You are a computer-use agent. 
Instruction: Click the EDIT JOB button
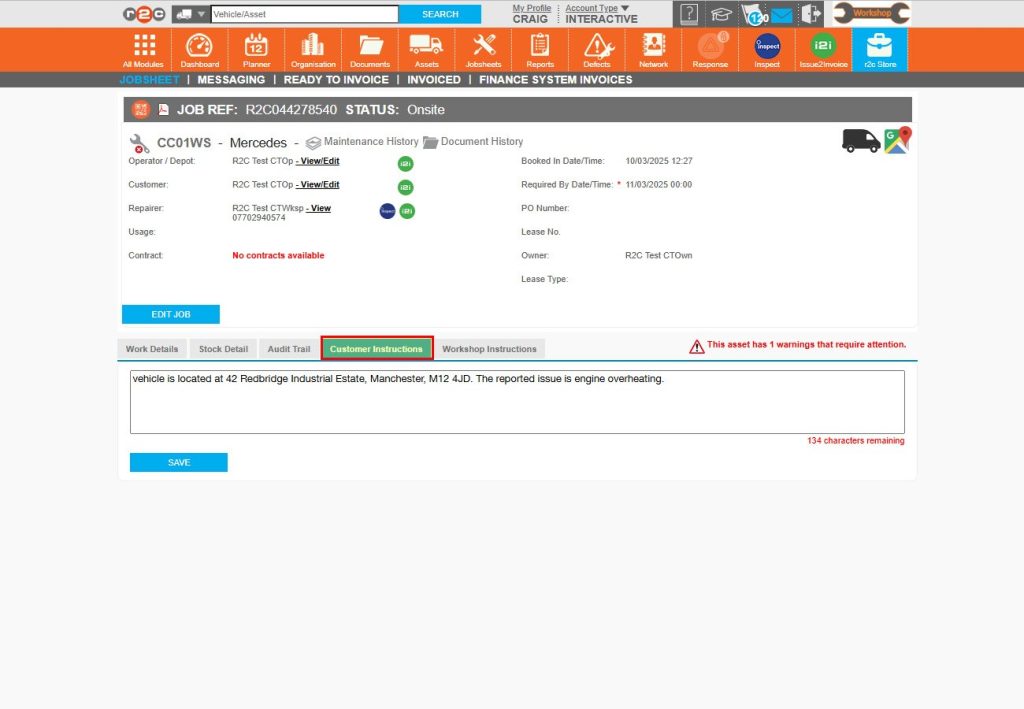click(x=170, y=313)
